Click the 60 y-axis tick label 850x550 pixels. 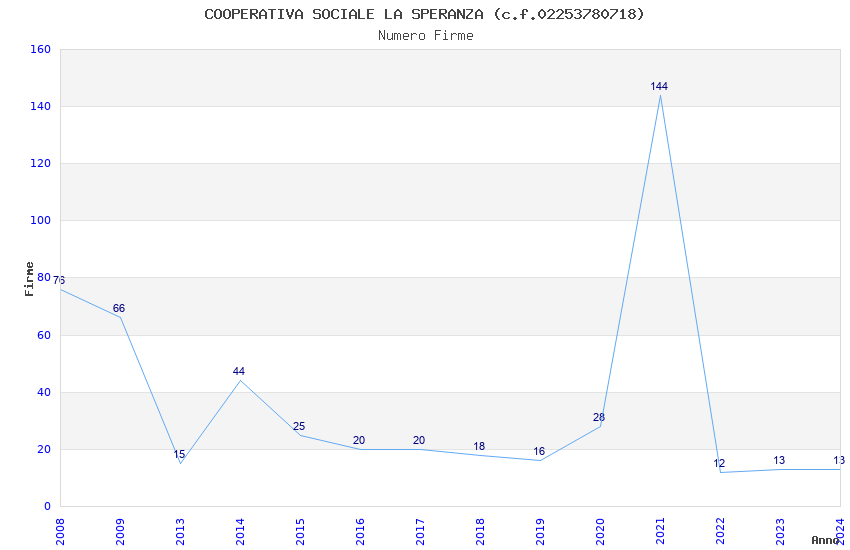point(44,335)
